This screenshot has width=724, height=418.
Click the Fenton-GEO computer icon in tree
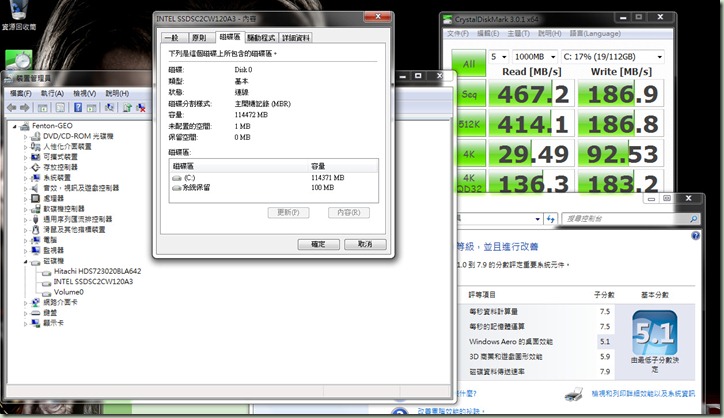[x=24, y=126]
